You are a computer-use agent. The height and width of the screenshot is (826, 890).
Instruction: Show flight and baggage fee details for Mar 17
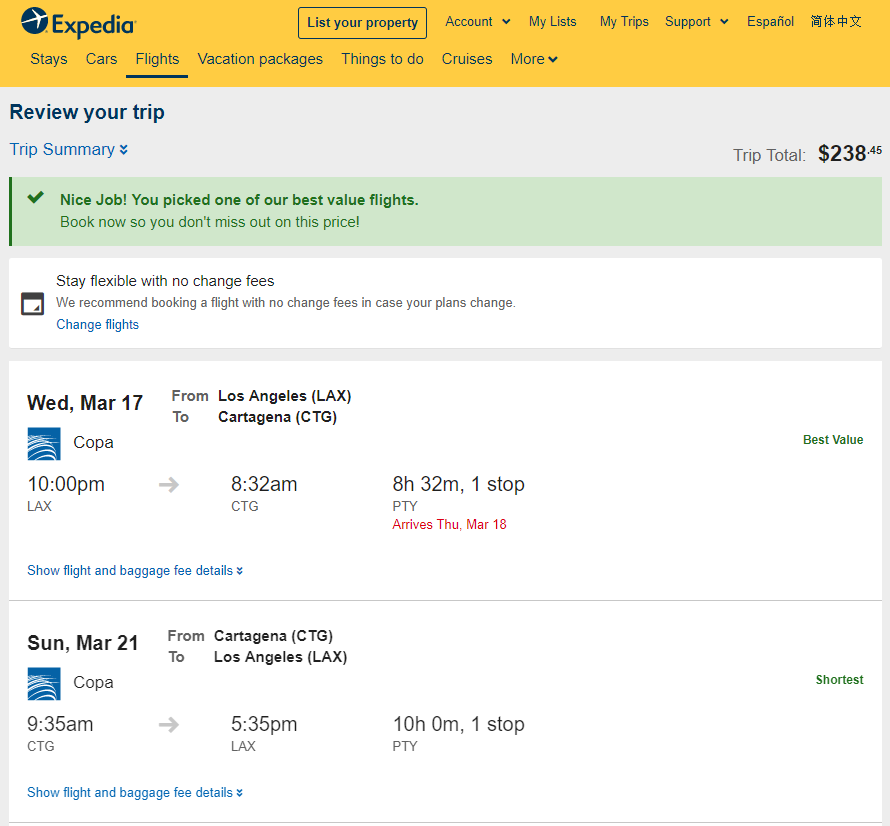[135, 570]
